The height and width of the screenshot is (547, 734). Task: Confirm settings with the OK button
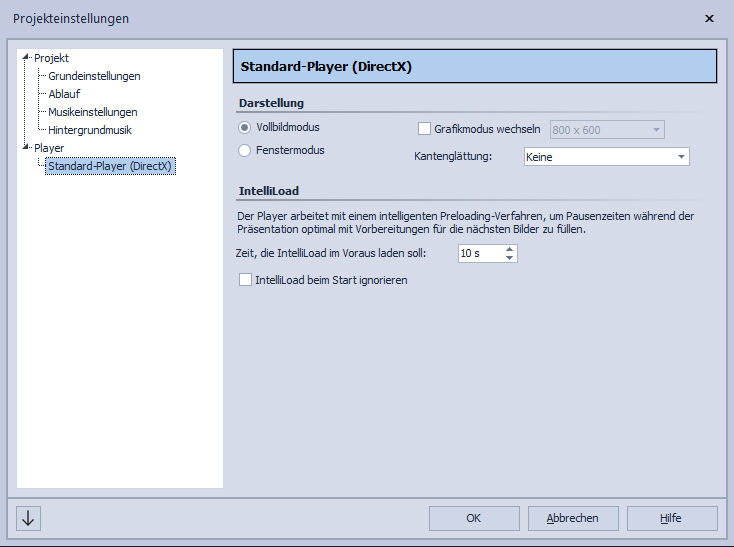474,518
